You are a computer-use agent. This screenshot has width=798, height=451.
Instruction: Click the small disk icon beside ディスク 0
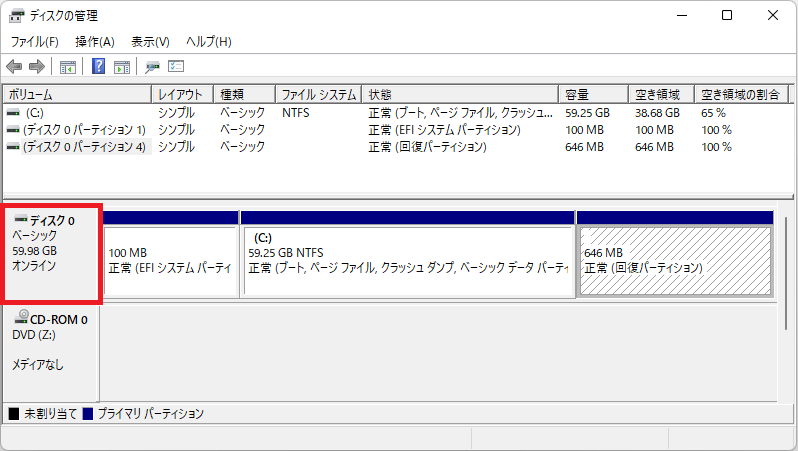tap(21, 219)
